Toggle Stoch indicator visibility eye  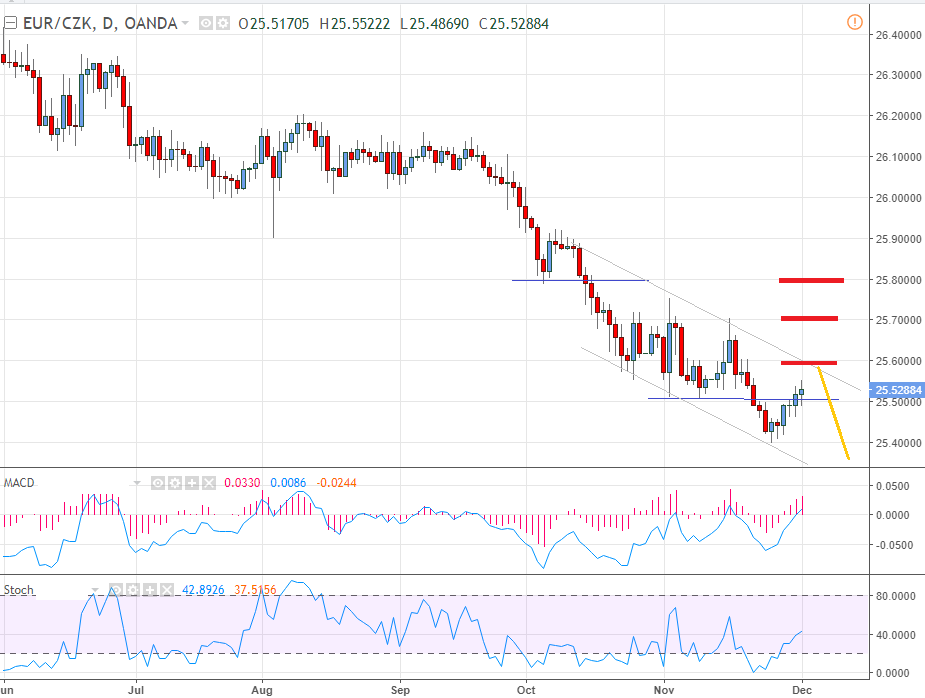(x=116, y=589)
